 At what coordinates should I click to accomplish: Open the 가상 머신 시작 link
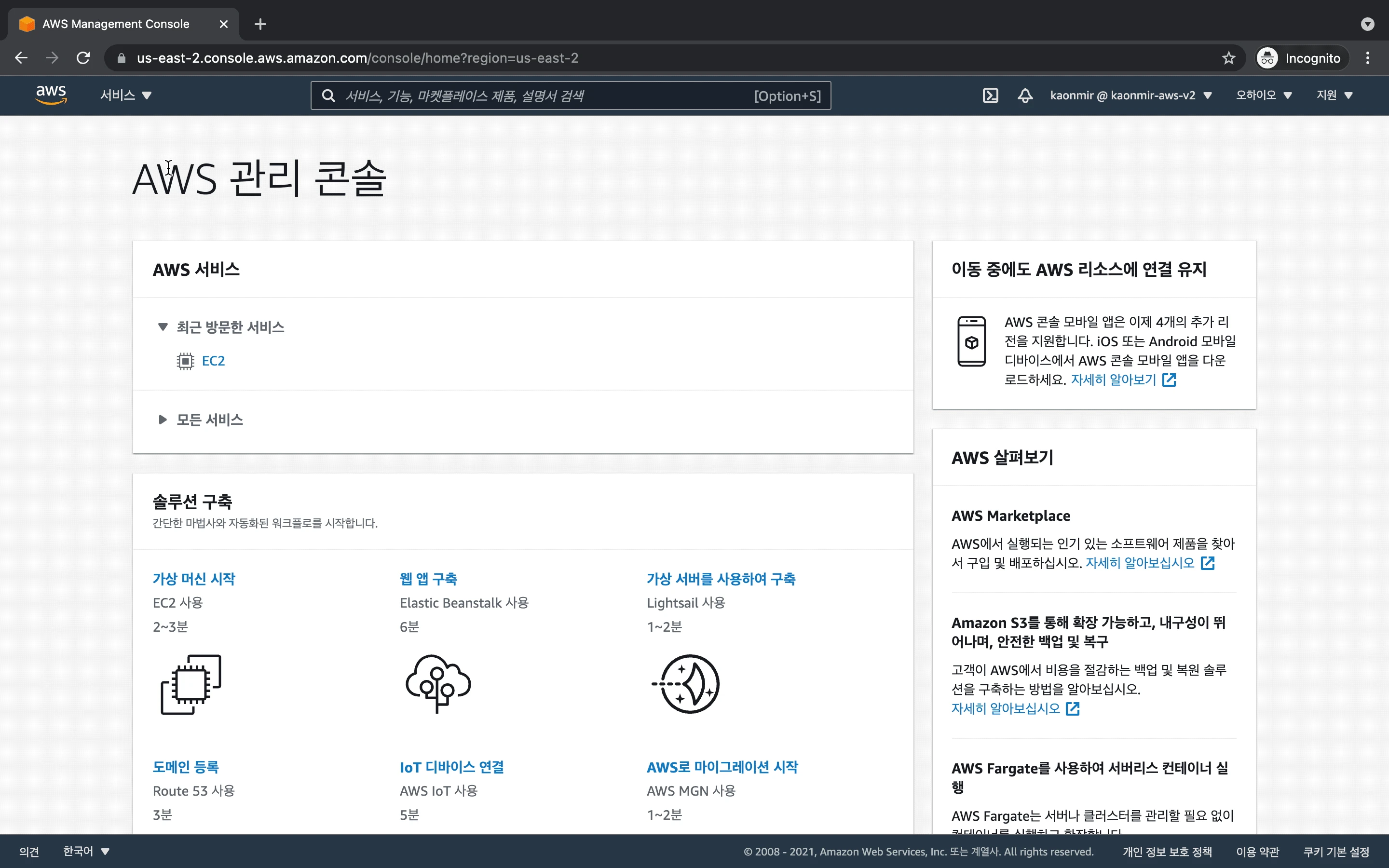194,579
